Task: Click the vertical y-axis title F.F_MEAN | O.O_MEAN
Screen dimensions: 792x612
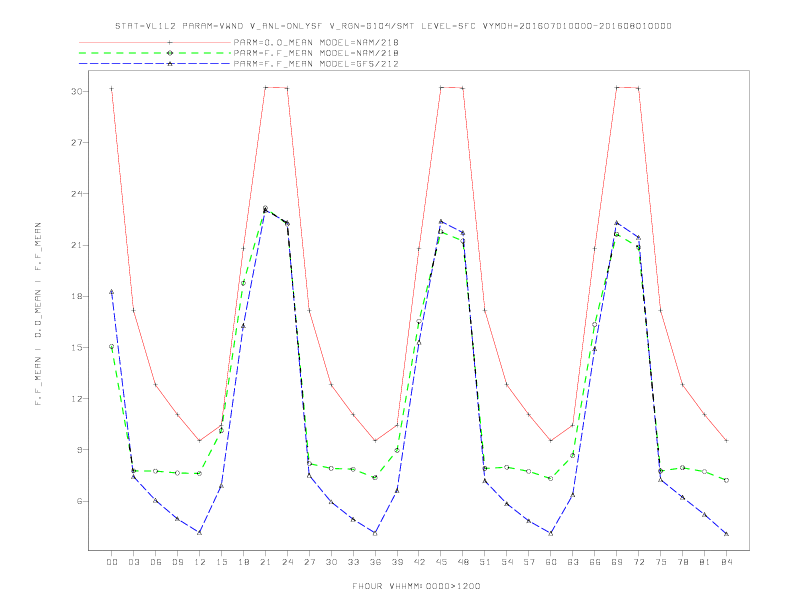Action: (38, 314)
